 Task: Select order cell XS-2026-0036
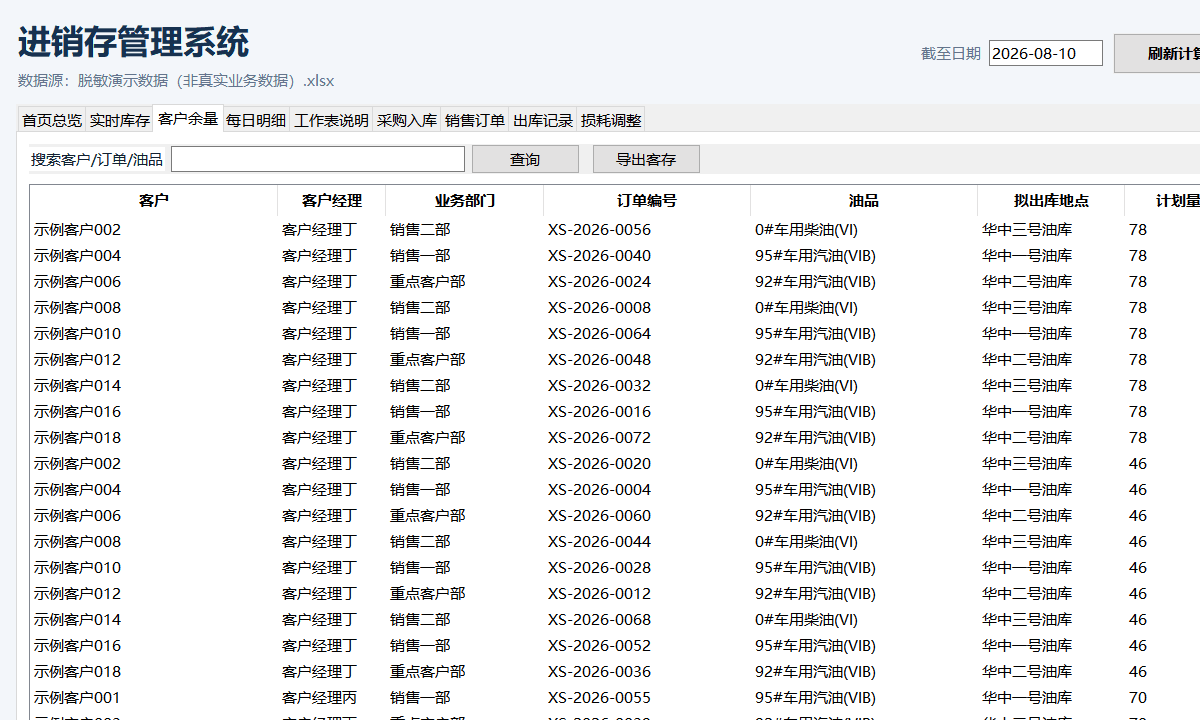click(x=599, y=671)
